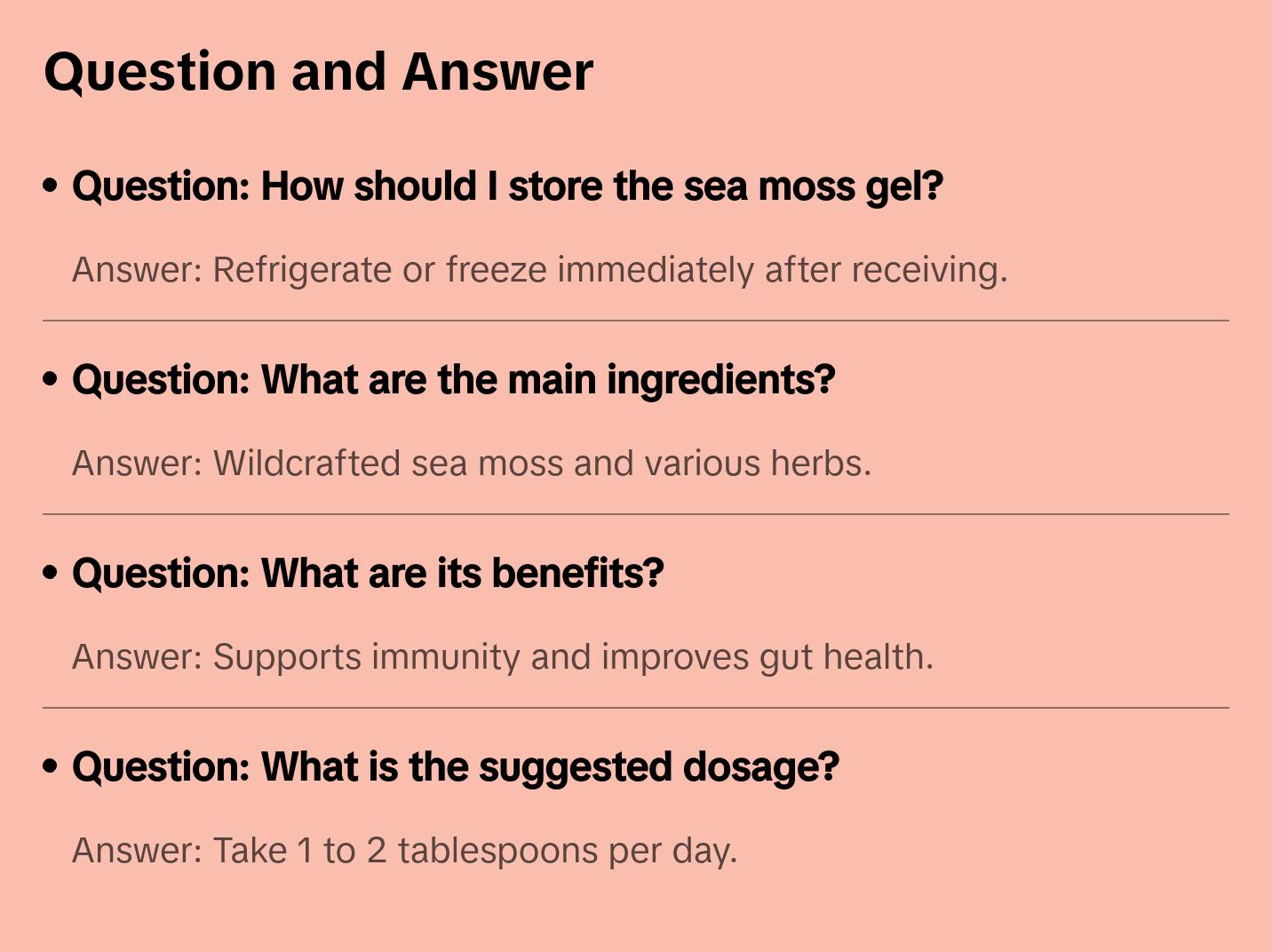The width and height of the screenshot is (1272, 952).
Task: Click the divider line below the storage answer
Action: coord(636,321)
